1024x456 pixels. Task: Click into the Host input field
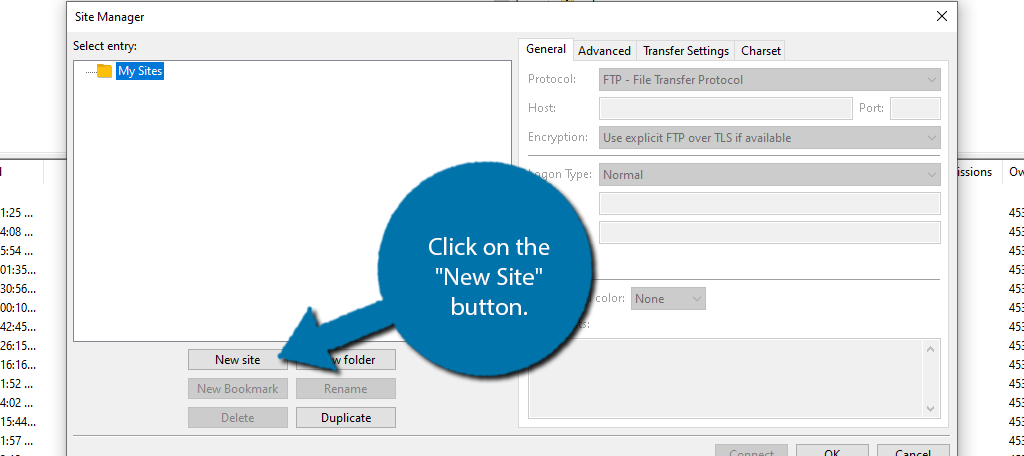[724, 108]
